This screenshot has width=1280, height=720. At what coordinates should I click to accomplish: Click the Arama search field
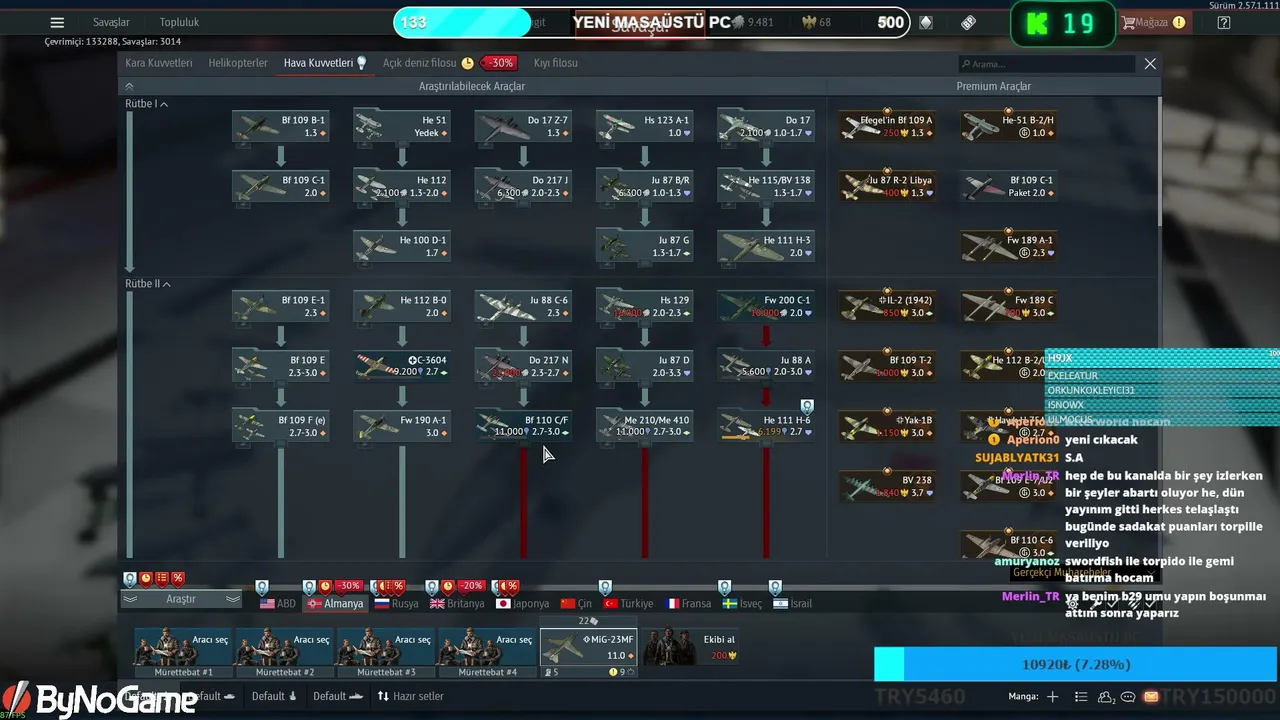pyautogui.click(x=1046, y=64)
